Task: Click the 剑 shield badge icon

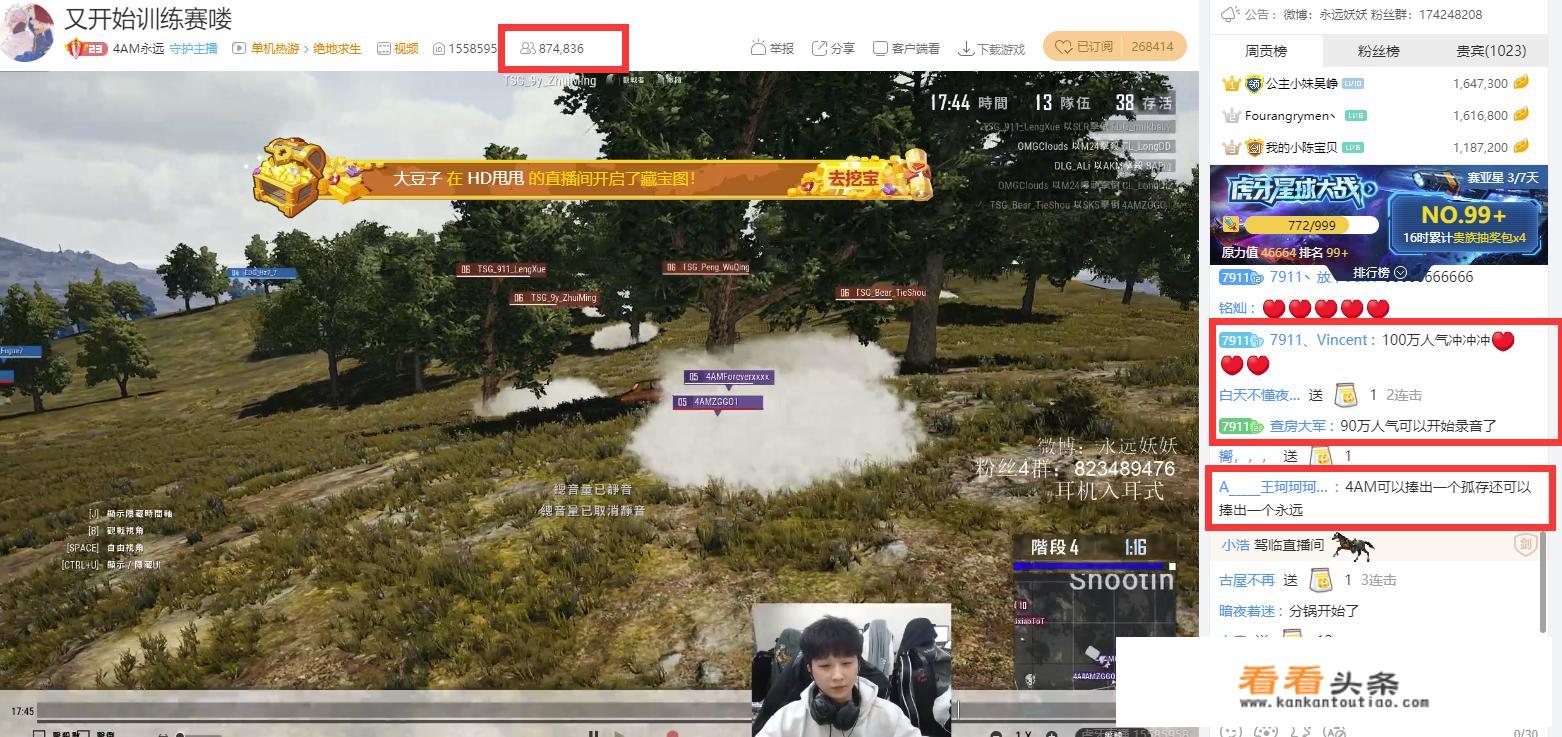Action: [1525, 545]
